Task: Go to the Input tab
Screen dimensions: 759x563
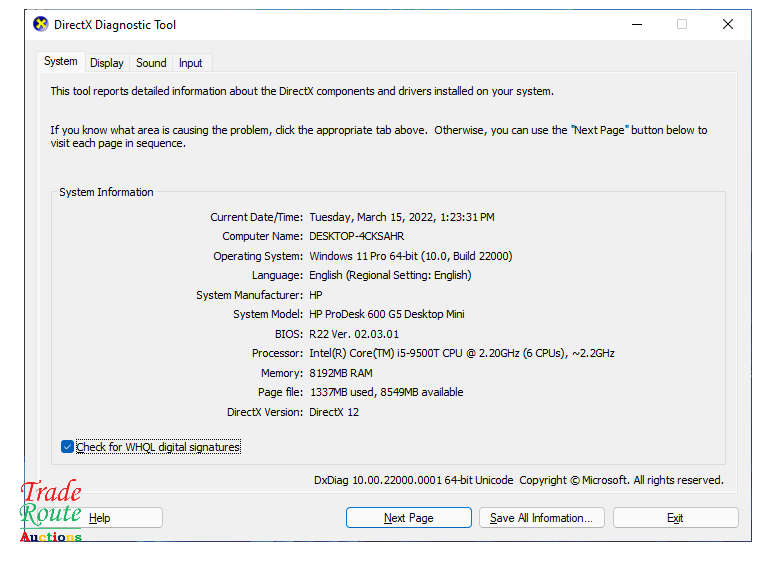Action: [x=190, y=63]
